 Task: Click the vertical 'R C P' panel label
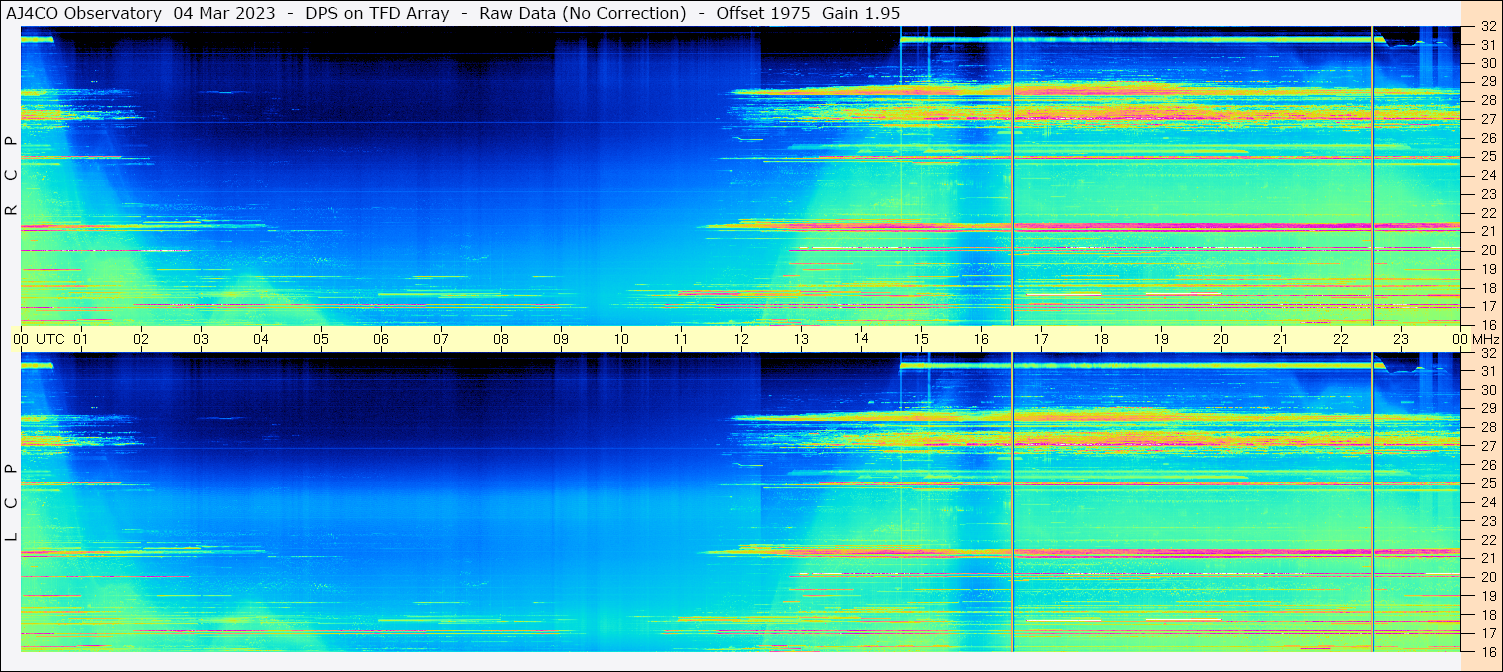(11, 176)
